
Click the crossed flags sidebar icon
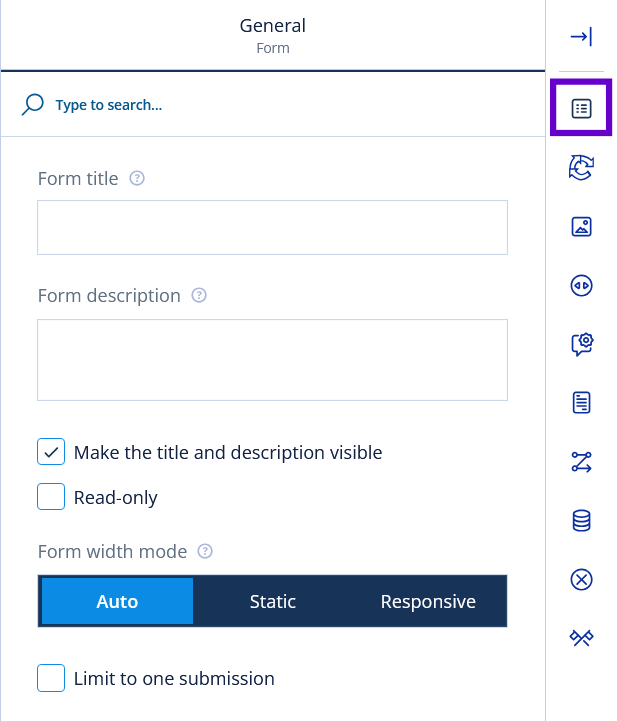pos(581,638)
